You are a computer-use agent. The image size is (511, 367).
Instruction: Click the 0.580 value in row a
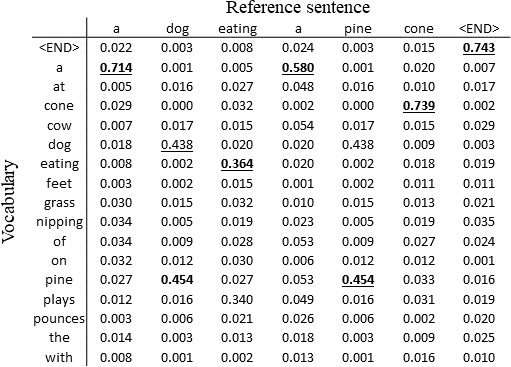click(298, 68)
